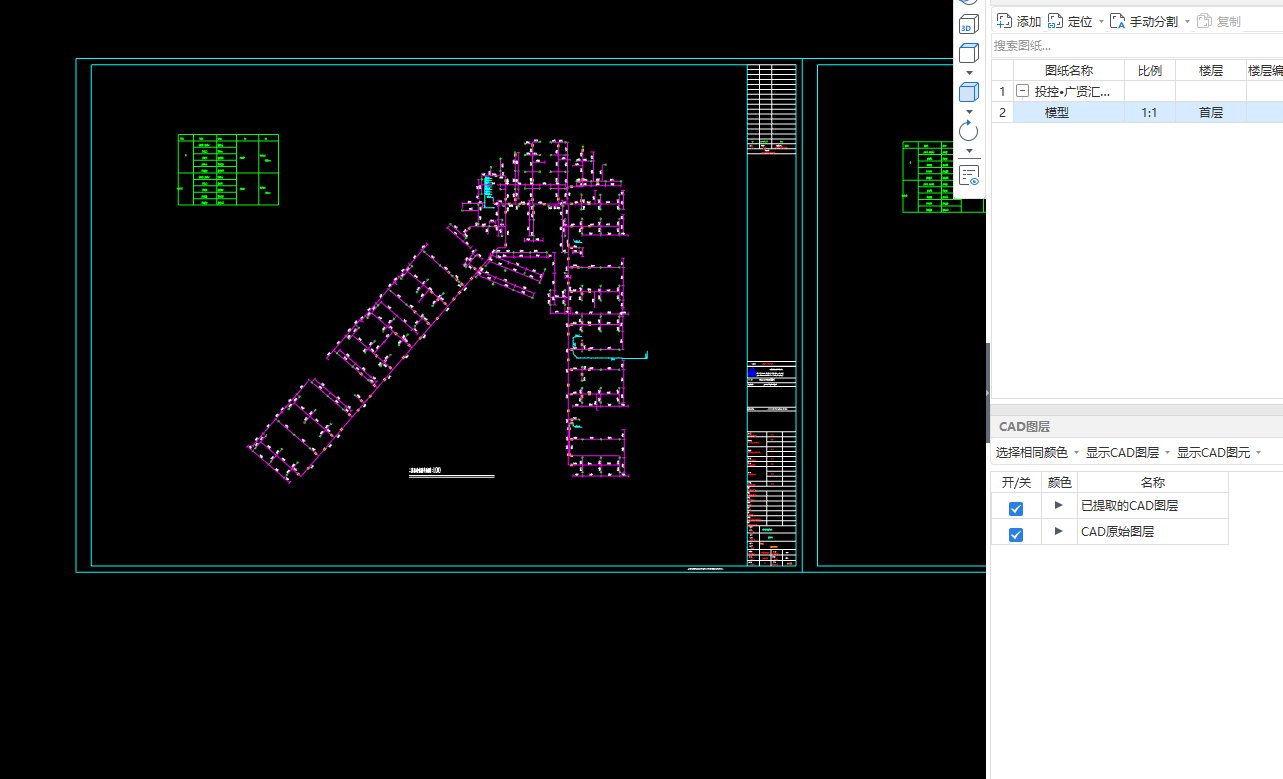This screenshot has width=1283, height=779.
Task: Collapse the 投控•广贤汇 drawing tree node
Action: click(1022, 91)
